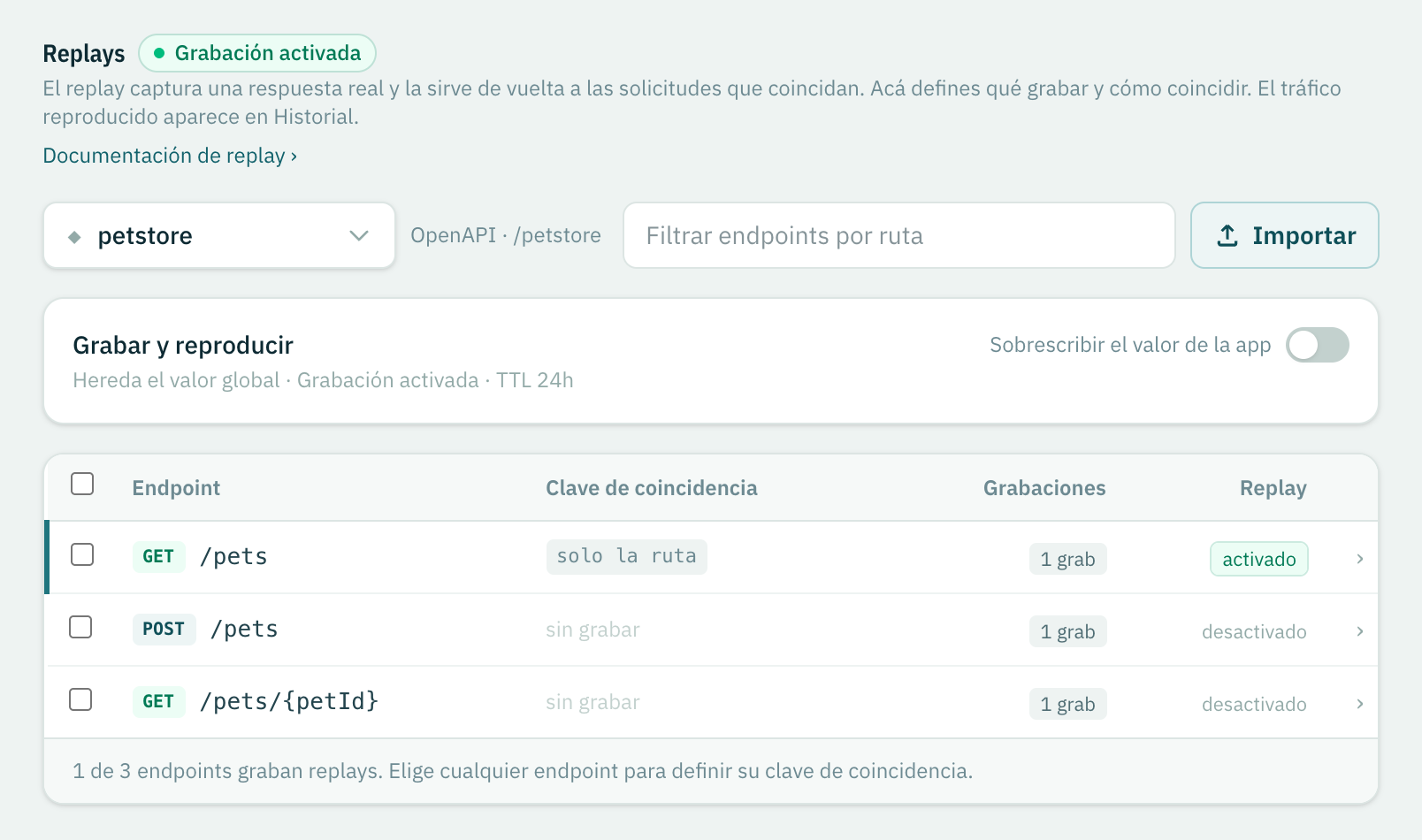
Task: Open Documentación de replay link
Action: [170, 156]
